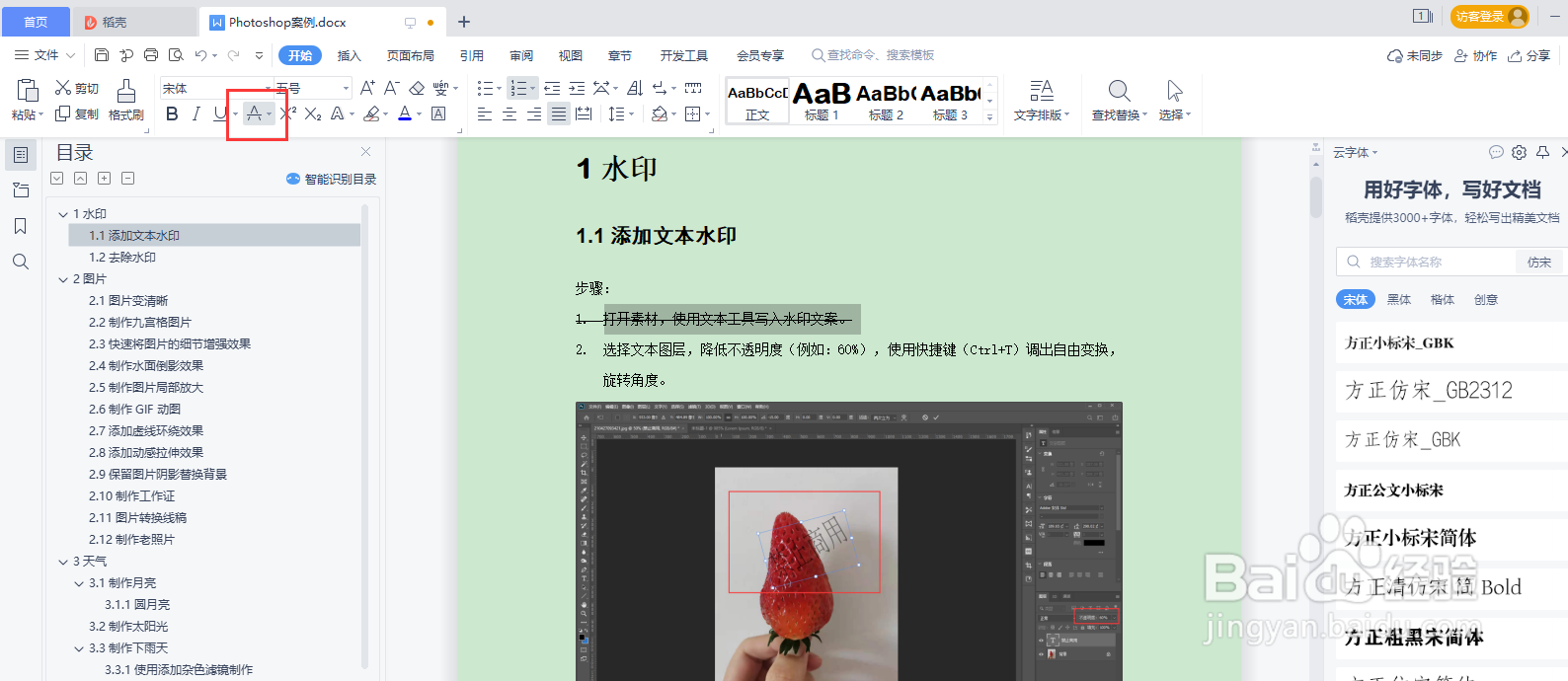Click the Cut (剪切) scissors button
This screenshot has width=1568, height=681.
(77, 88)
